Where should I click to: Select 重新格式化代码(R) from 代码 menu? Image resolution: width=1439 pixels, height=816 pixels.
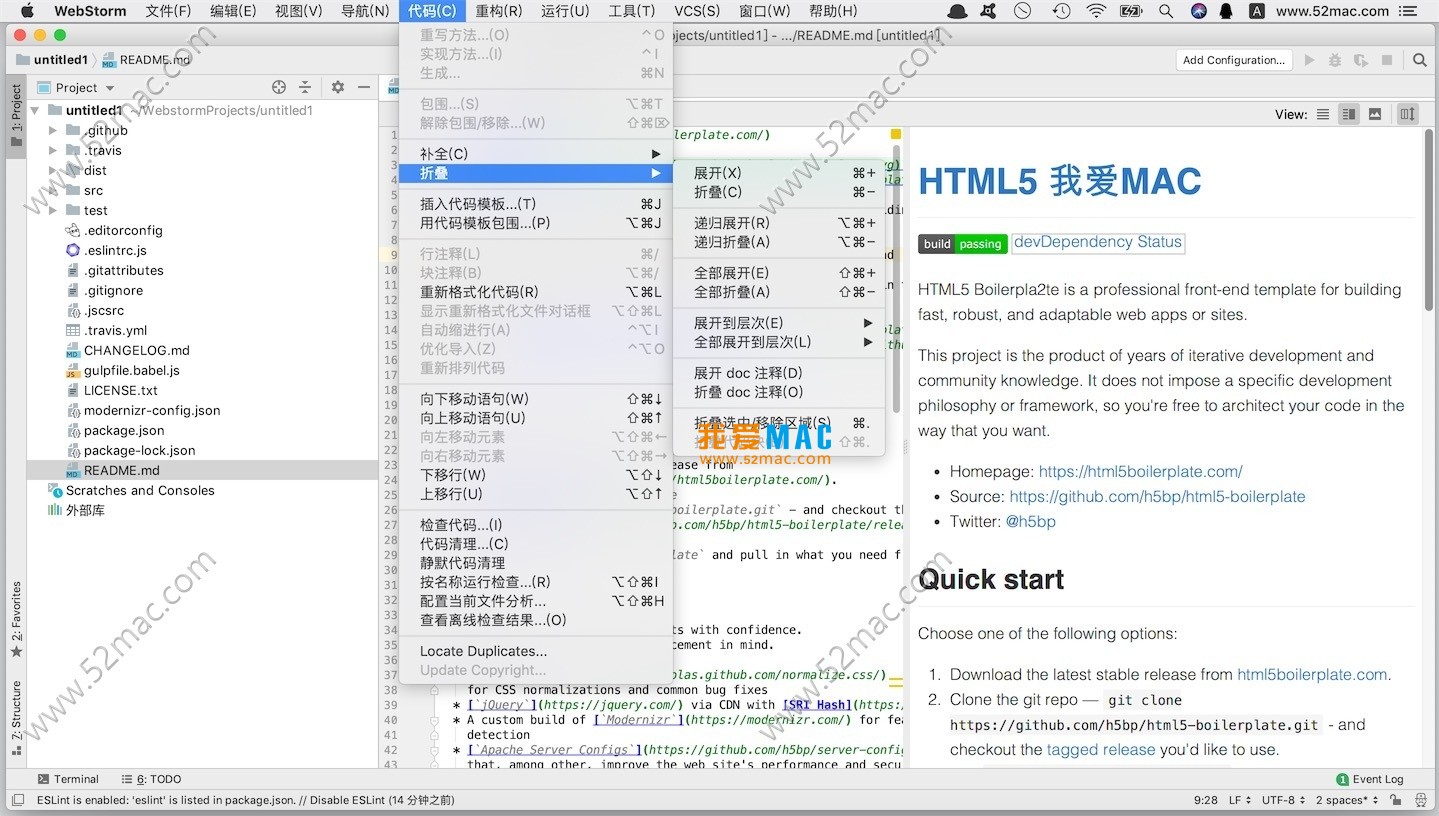click(x=536, y=292)
